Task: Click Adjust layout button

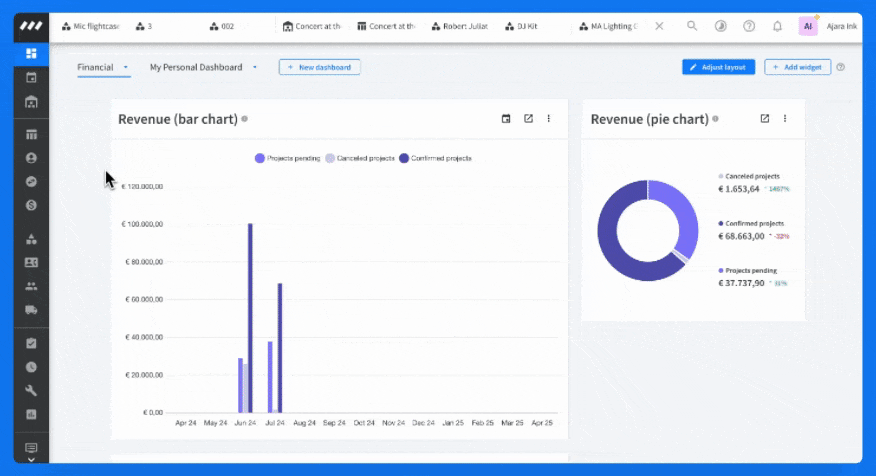Action: tap(718, 67)
